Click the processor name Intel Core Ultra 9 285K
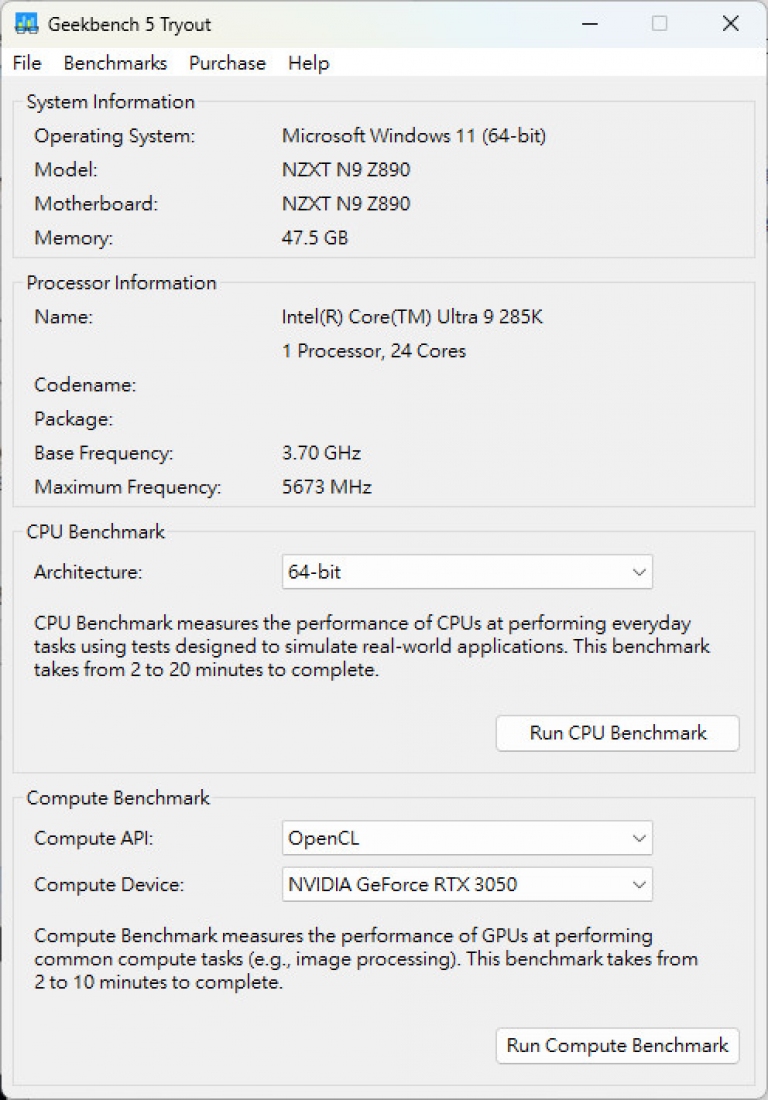This screenshot has width=768, height=1100. point(412,317)
